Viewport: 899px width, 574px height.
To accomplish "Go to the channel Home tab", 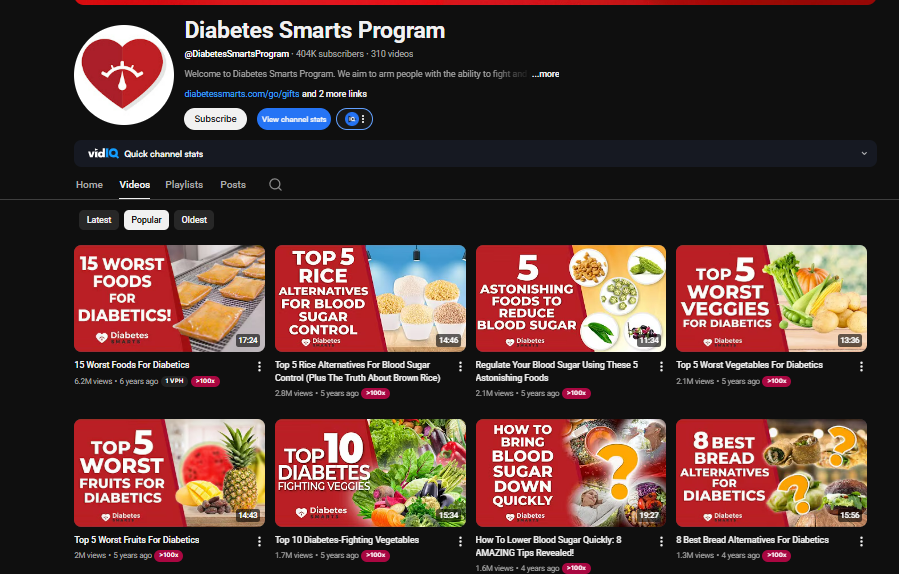I will coord(89,185).
